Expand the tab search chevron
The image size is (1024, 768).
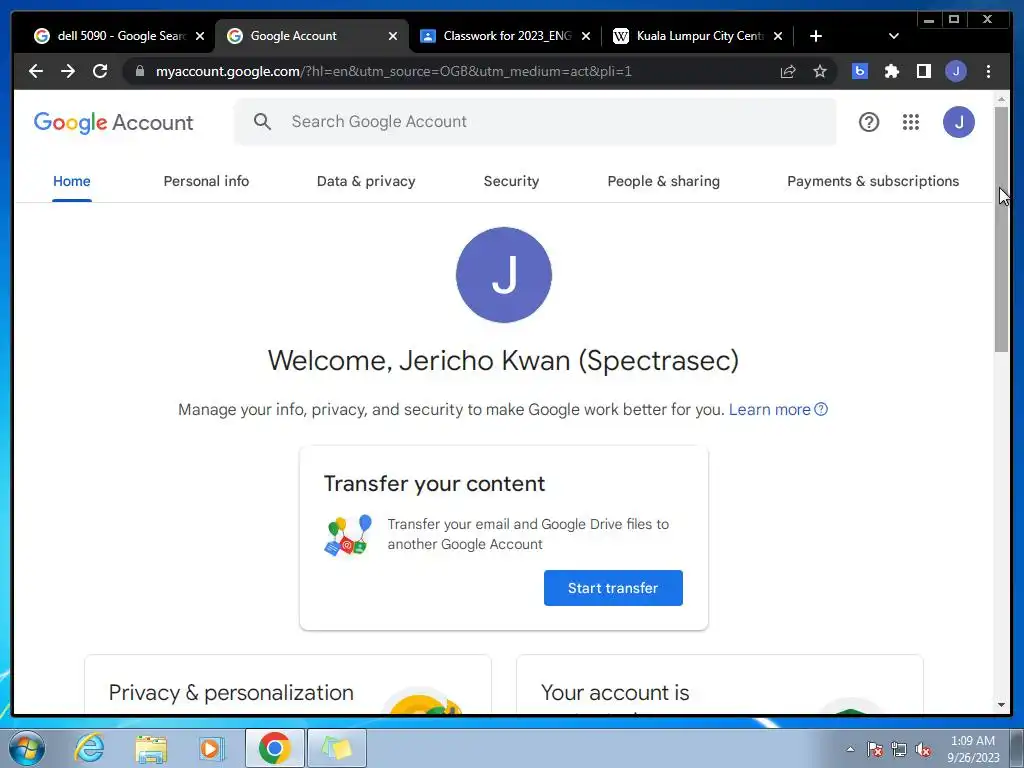click(894, 36)
